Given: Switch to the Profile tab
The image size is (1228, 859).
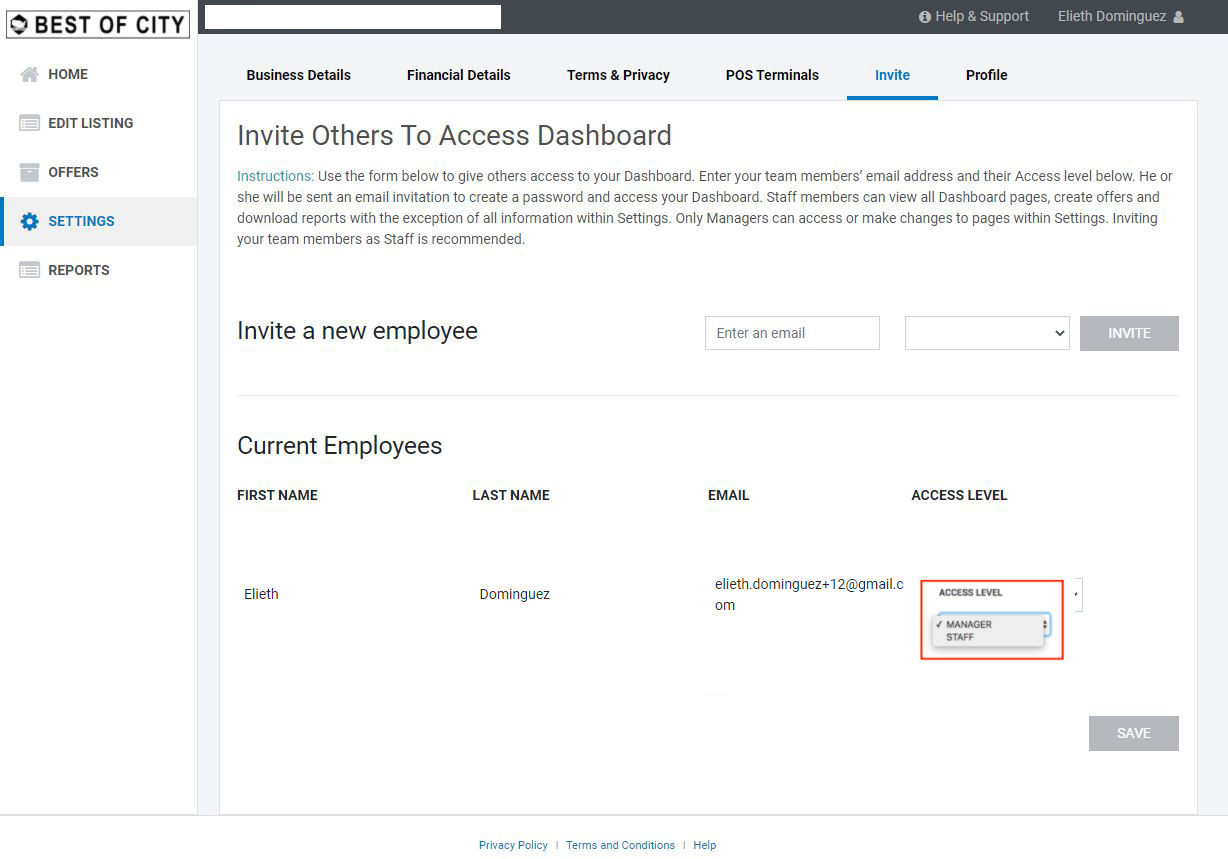Looking at the screenshot, I should click(x=986, y=75).
